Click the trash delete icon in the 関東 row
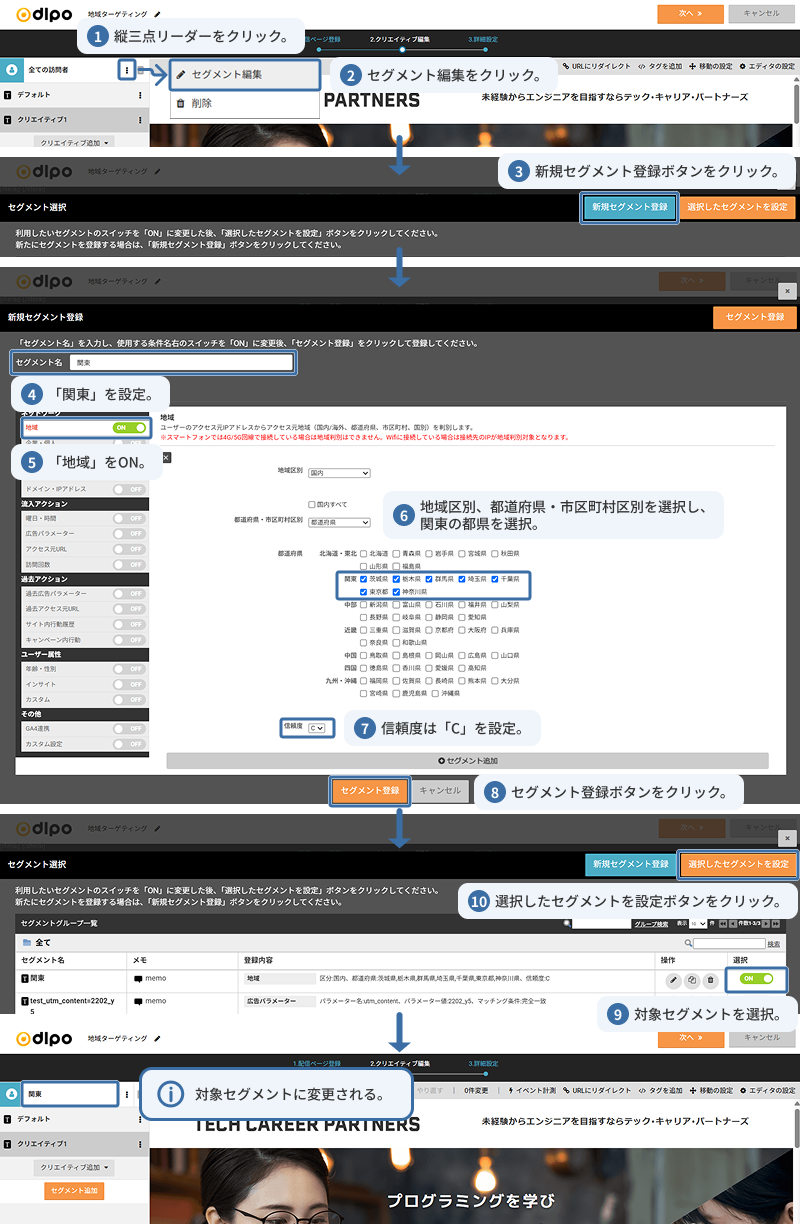The height and width of the screenshot is (1224, 800). click(x=710, y=979)
